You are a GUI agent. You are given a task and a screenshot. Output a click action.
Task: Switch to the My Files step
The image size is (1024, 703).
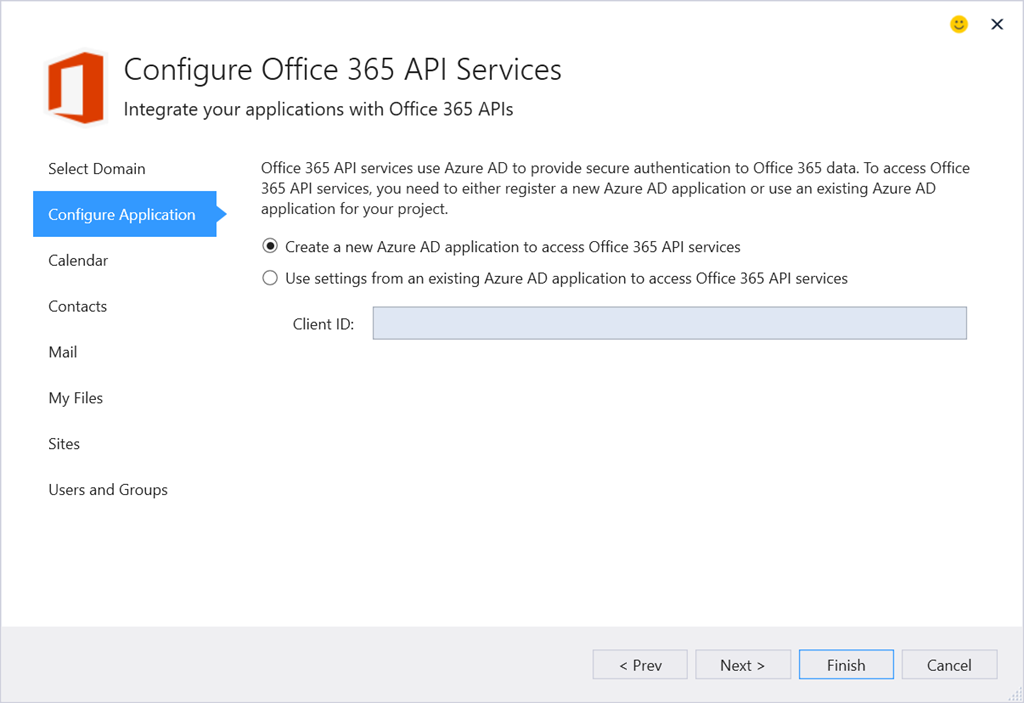[x=76, y=398]
